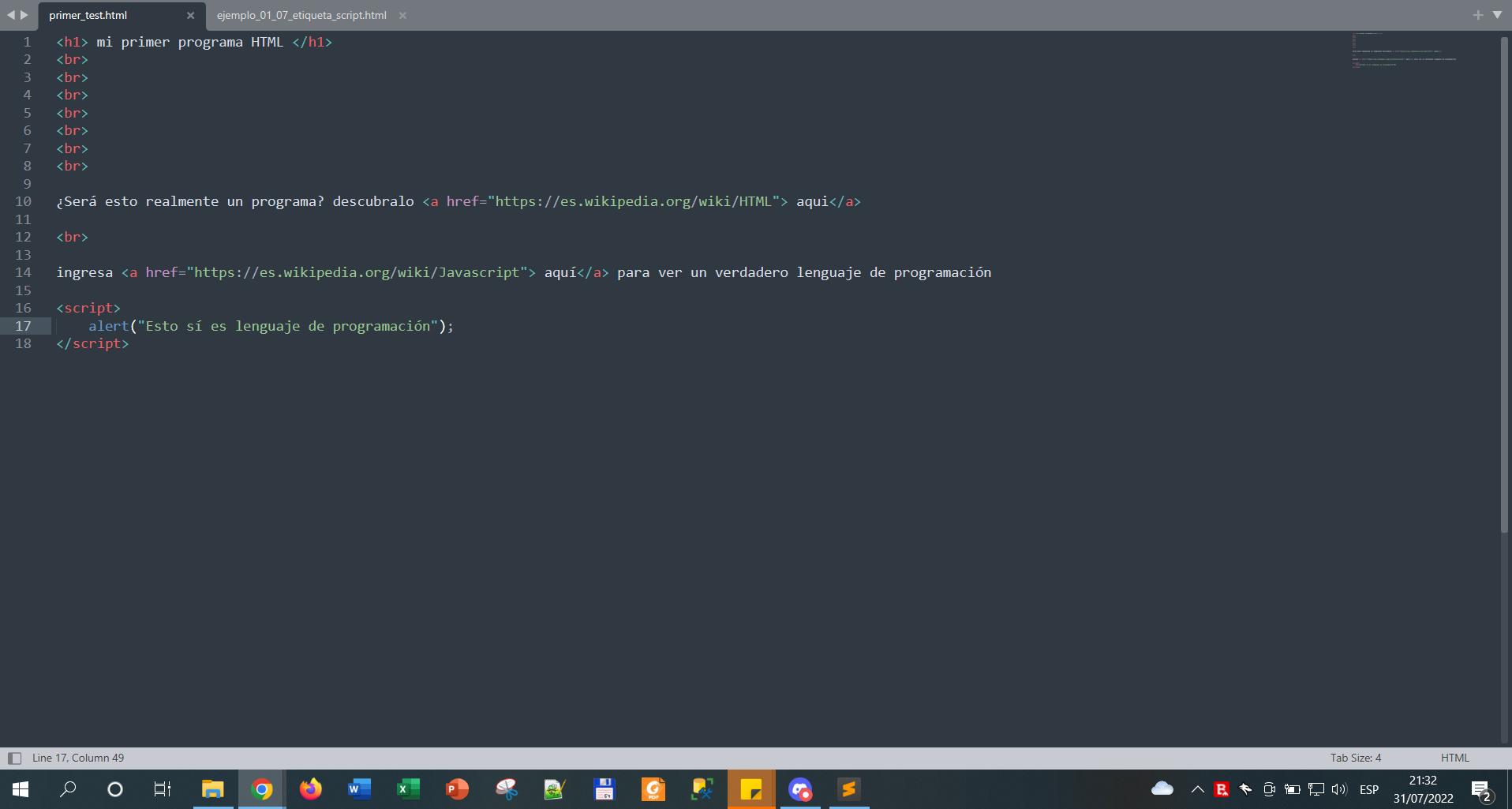Open the orange PDF app on the taskbar

click(653, 789)
